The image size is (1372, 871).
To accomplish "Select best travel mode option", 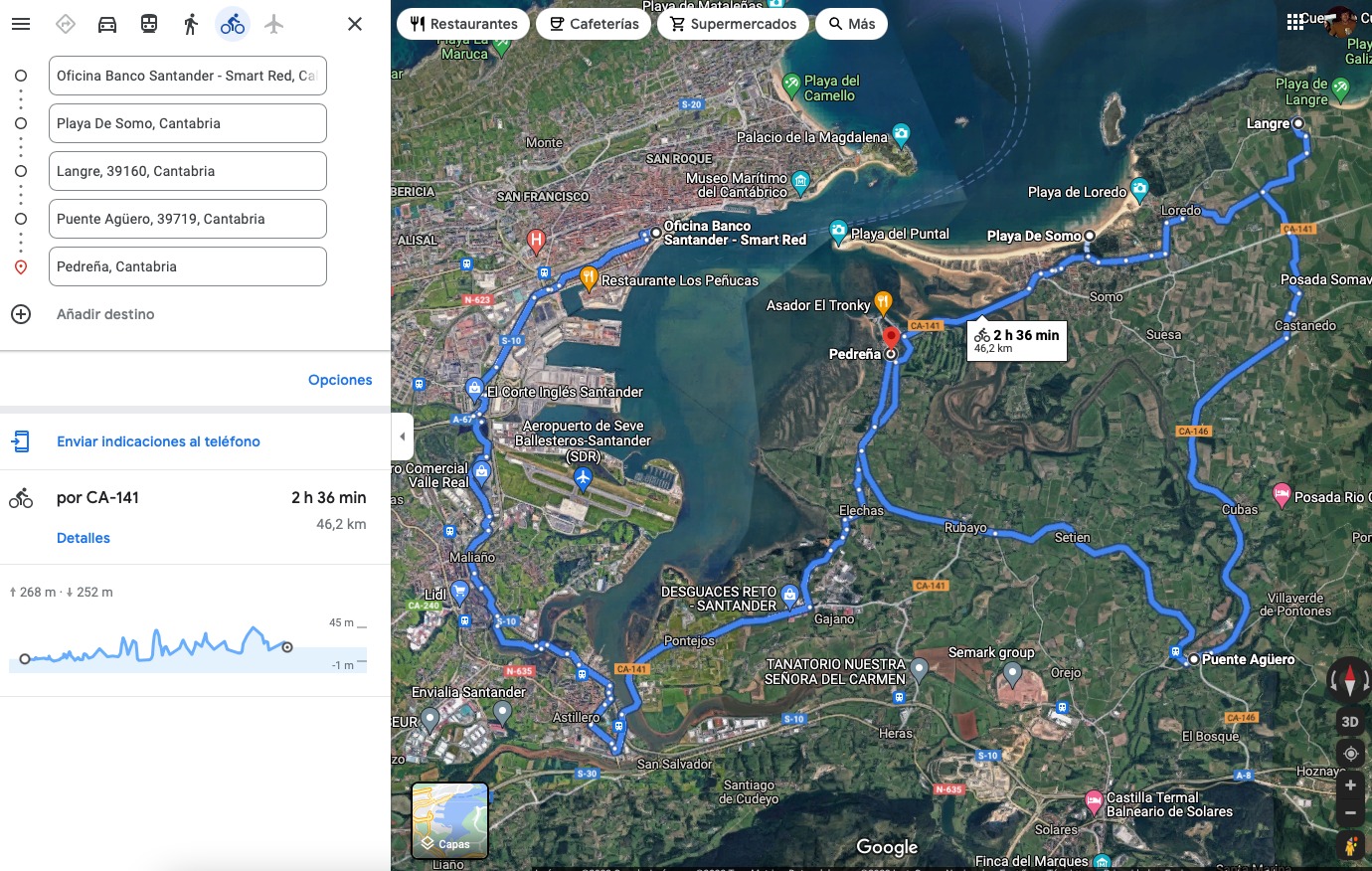I will 66,24.
